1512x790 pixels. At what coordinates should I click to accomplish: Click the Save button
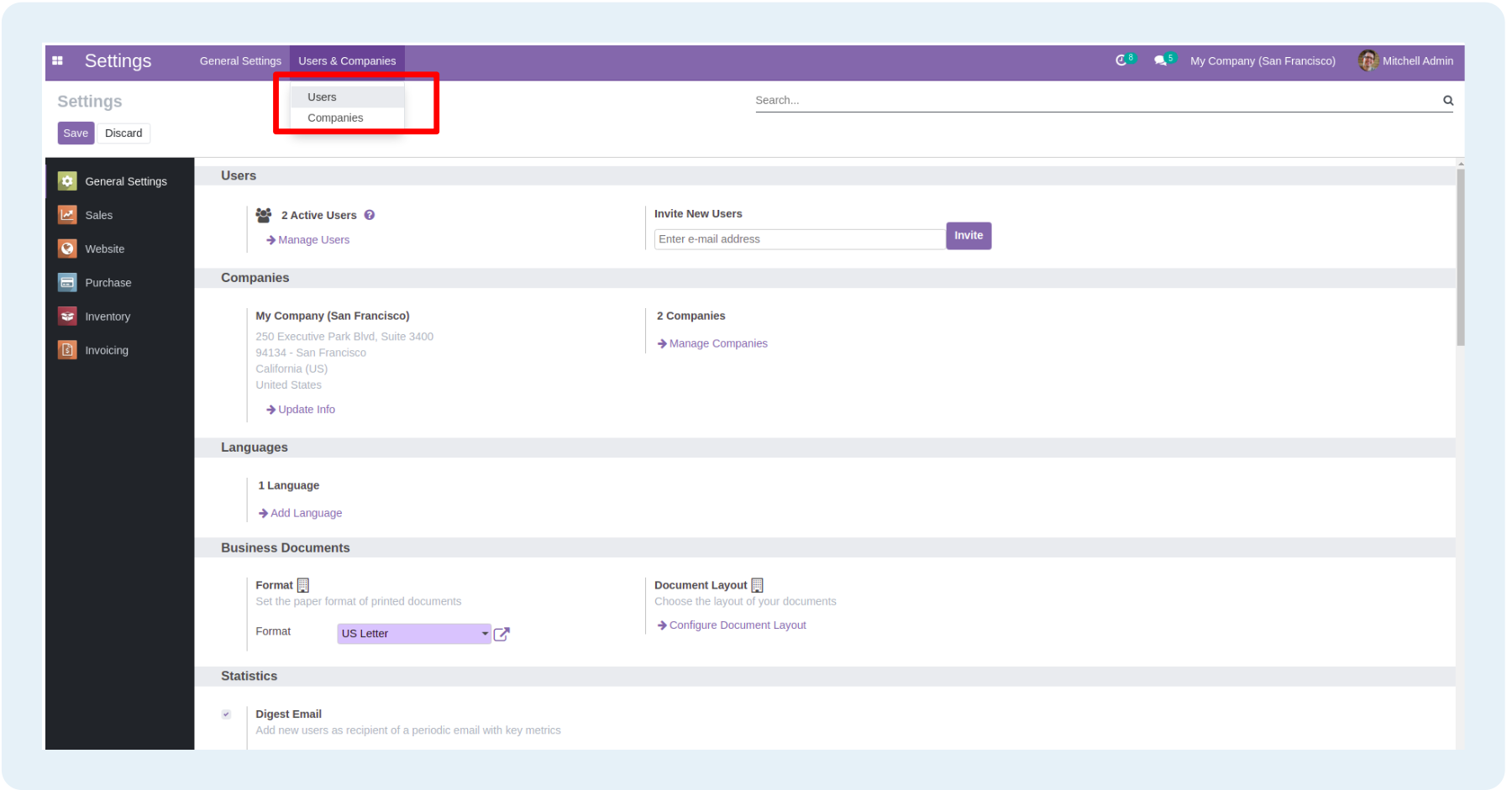[x=76, y=133]
